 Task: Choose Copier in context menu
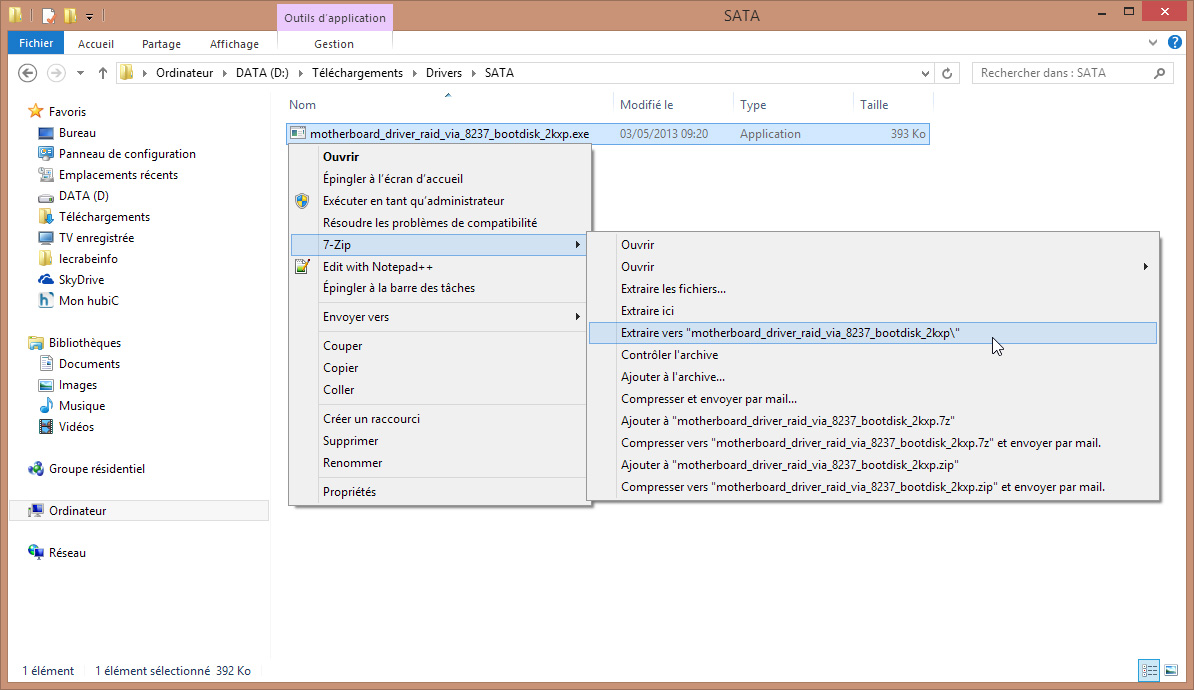[439, 367]
